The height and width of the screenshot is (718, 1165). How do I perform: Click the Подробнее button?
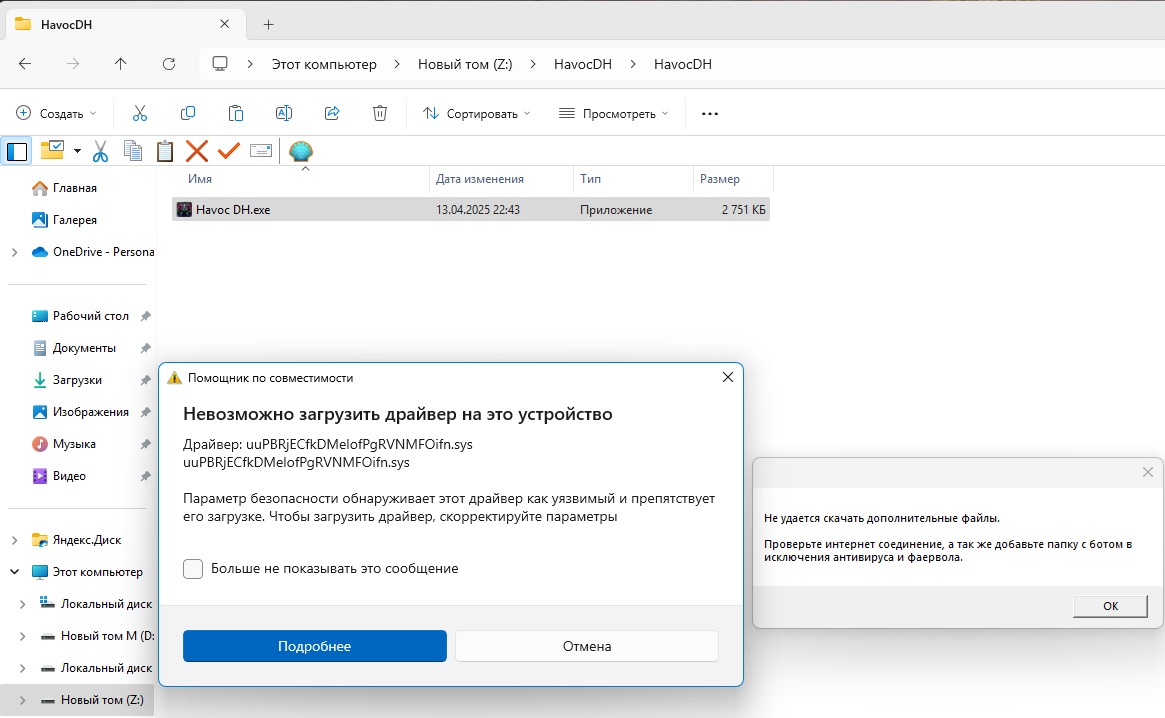coord(314,646)
